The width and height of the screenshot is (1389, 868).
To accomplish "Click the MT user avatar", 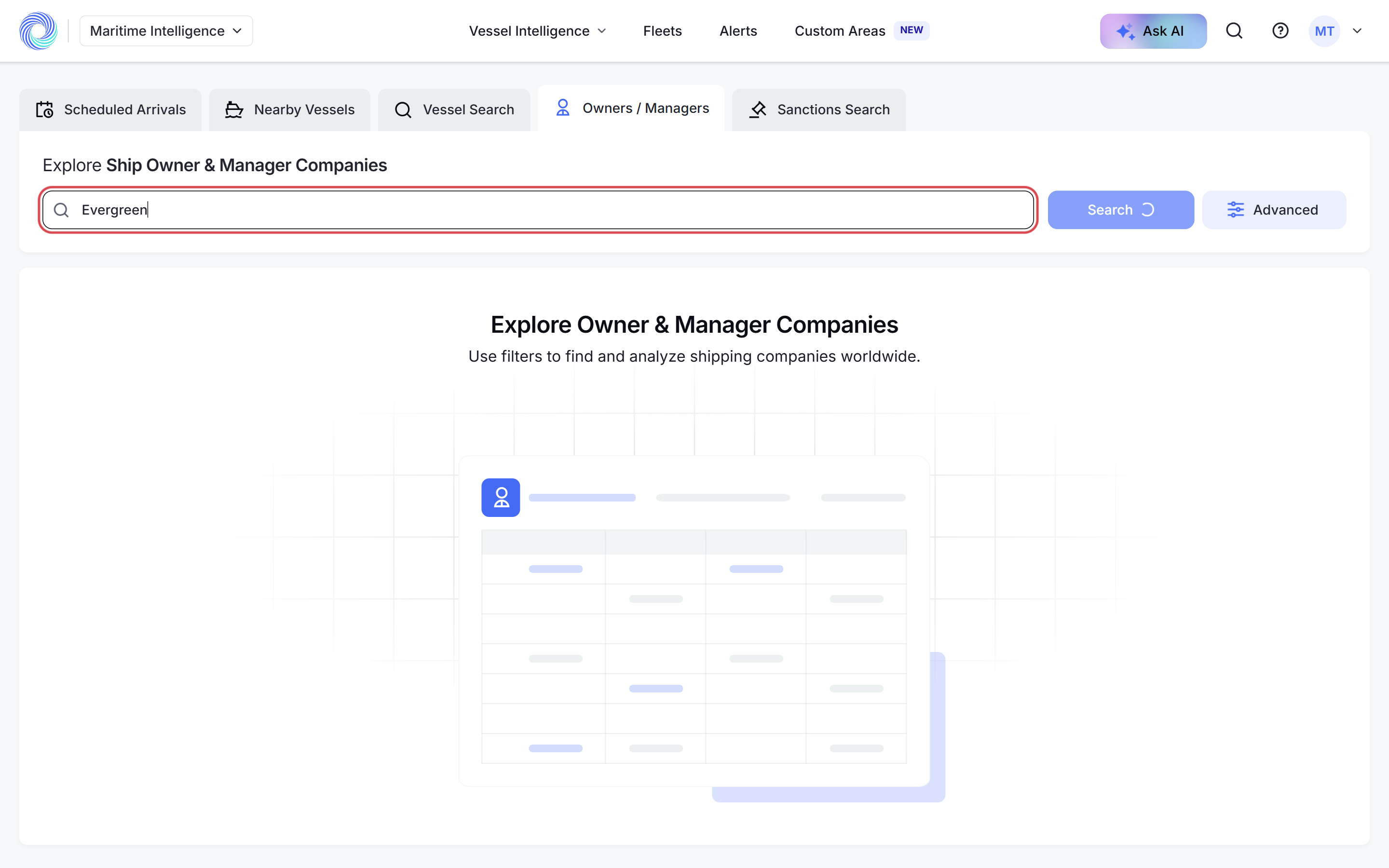I will coord(1324,31).
